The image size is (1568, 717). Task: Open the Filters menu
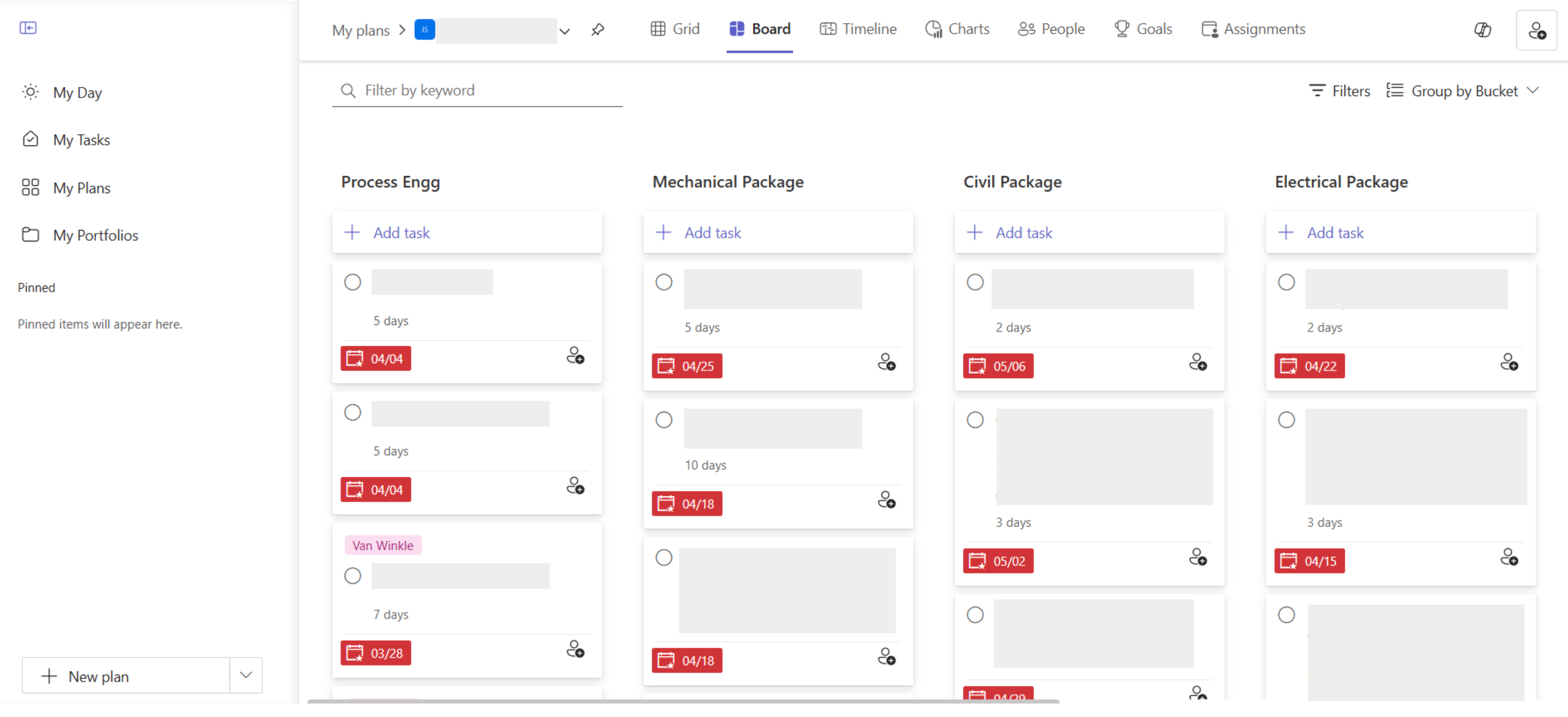point(1339,91)
